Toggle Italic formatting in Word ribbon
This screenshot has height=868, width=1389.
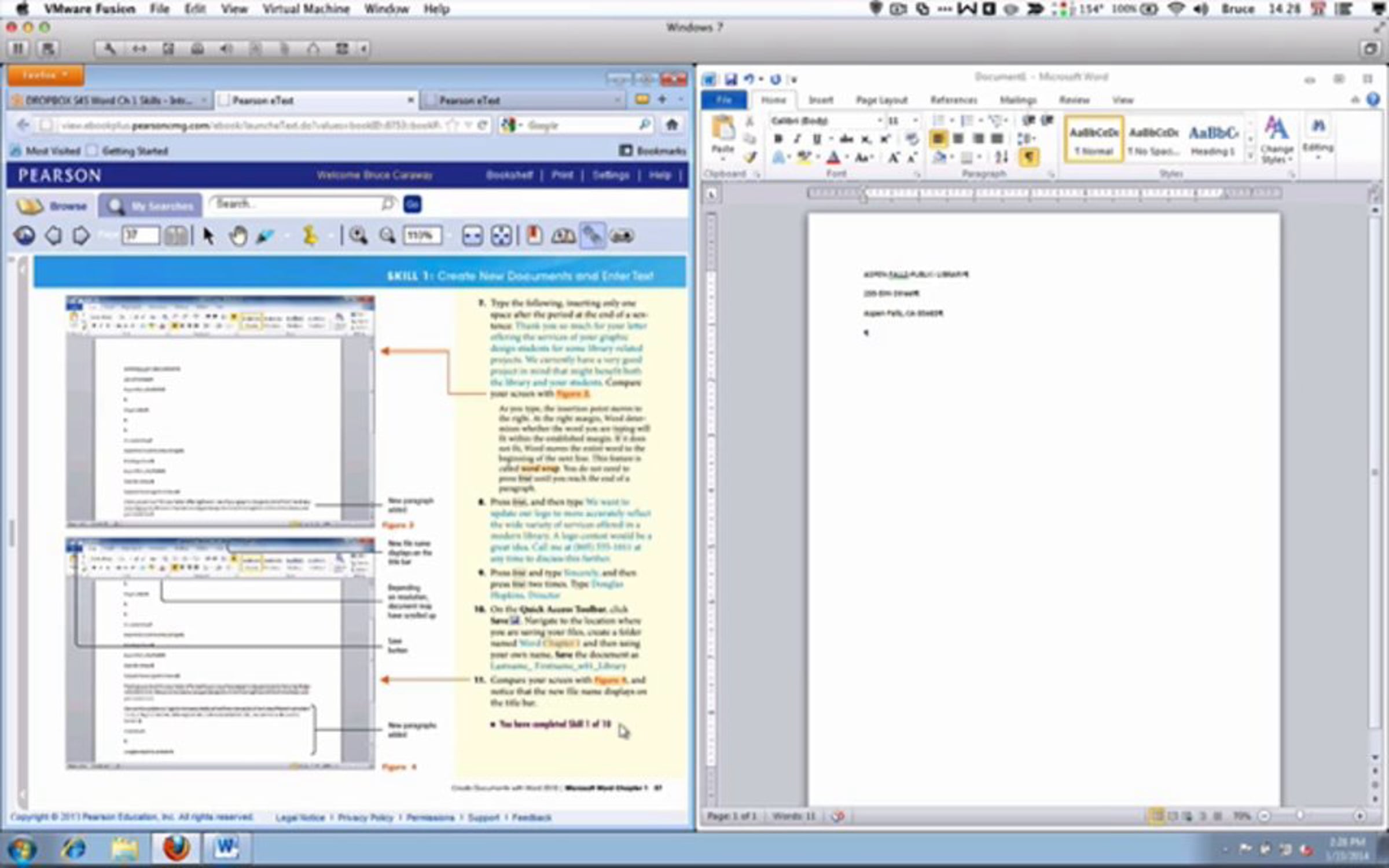click(x=797, y=139)
